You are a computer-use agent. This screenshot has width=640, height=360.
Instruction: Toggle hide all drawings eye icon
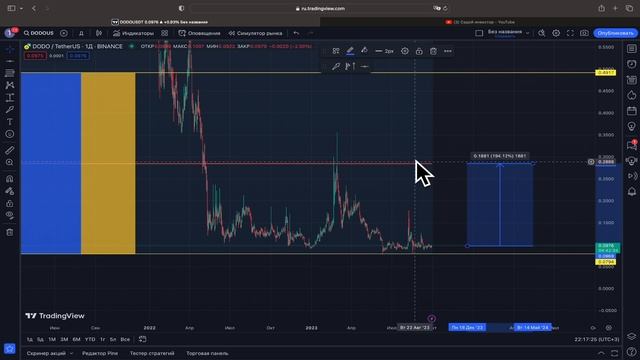coord(10,216)
